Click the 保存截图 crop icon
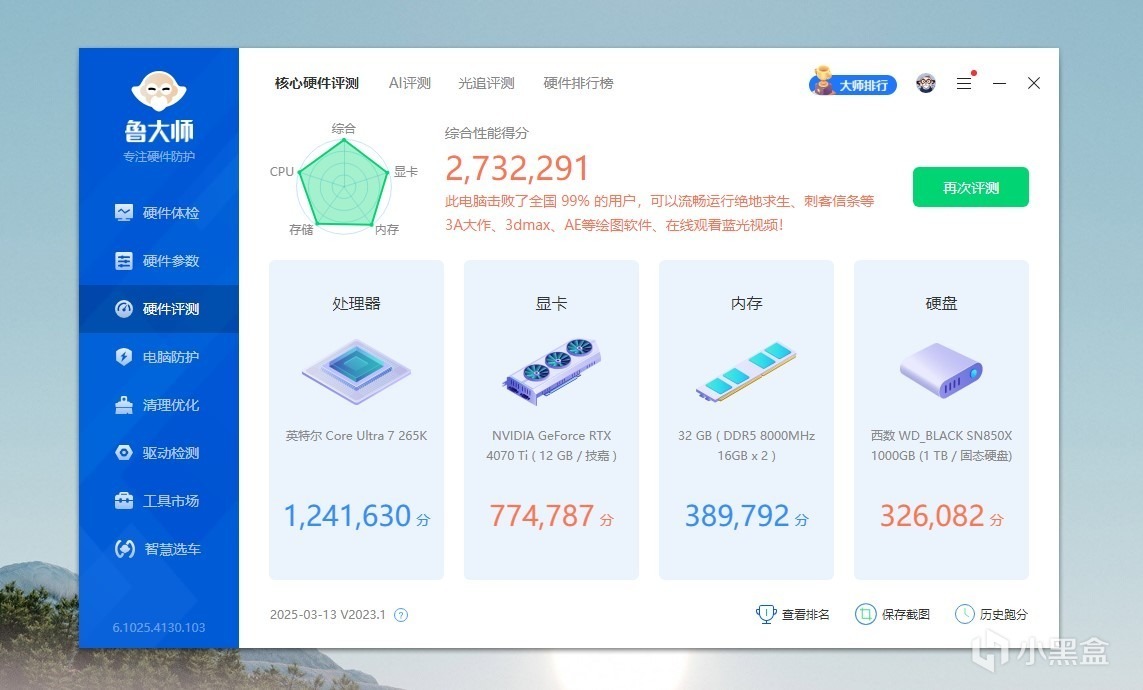This screenshot has width=1143, height=690. 865,614
